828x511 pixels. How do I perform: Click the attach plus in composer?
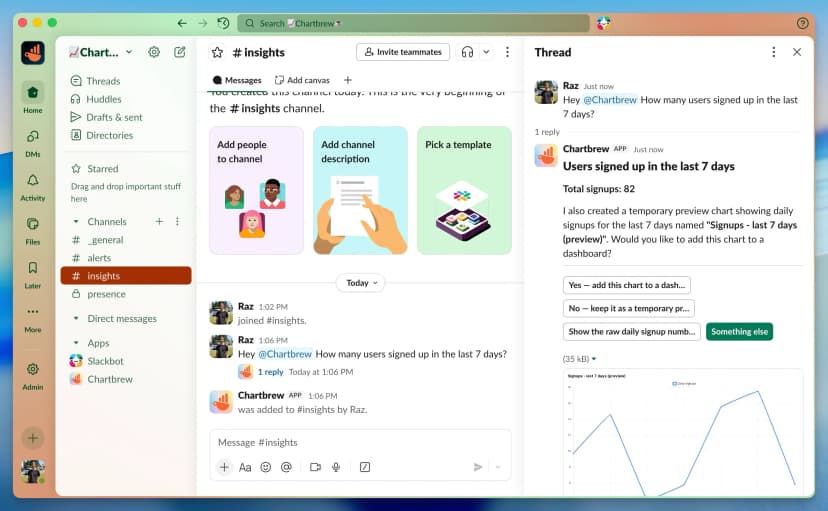click(224, 467)
